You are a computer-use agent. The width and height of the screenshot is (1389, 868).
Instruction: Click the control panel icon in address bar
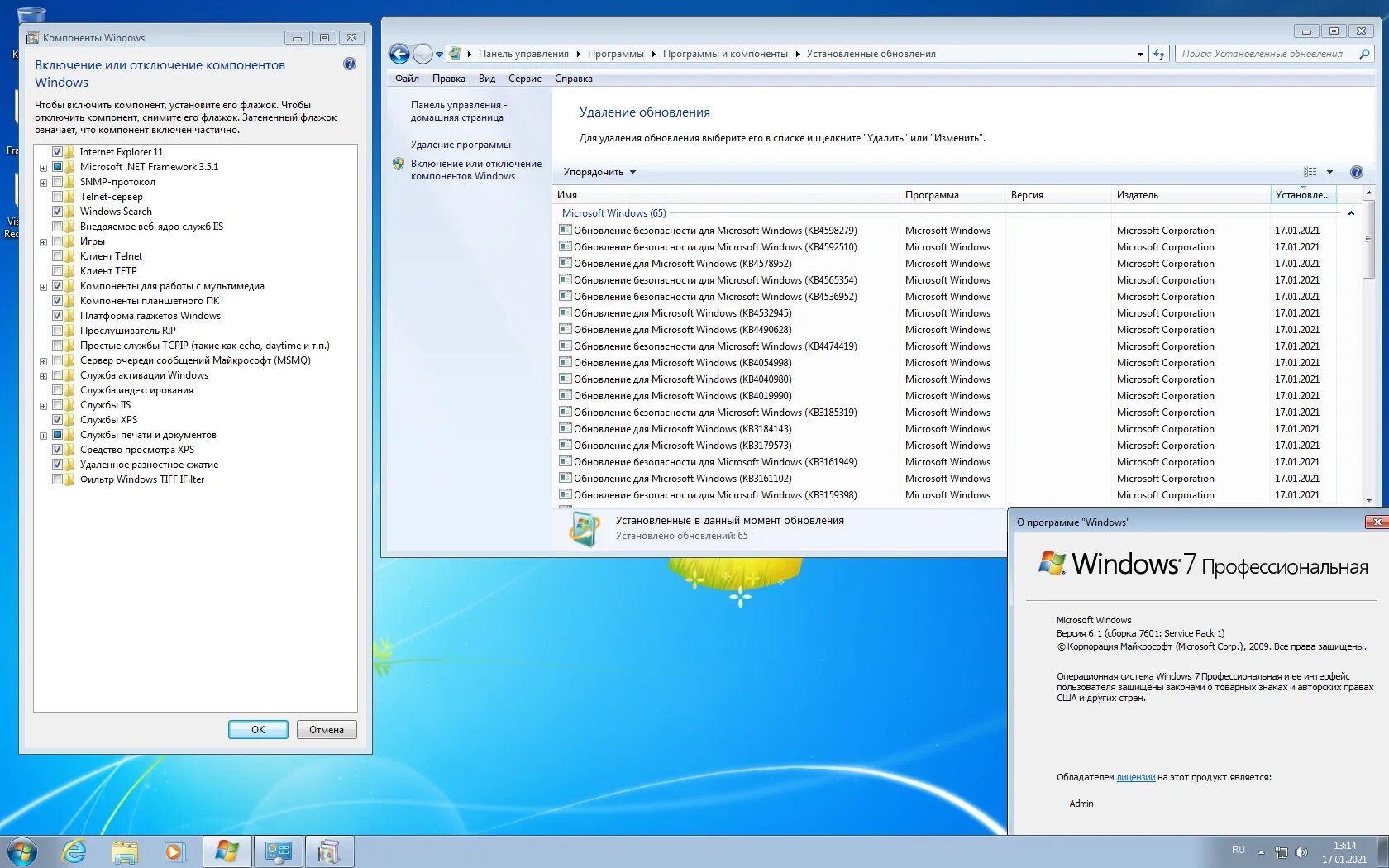click(455, 54)
